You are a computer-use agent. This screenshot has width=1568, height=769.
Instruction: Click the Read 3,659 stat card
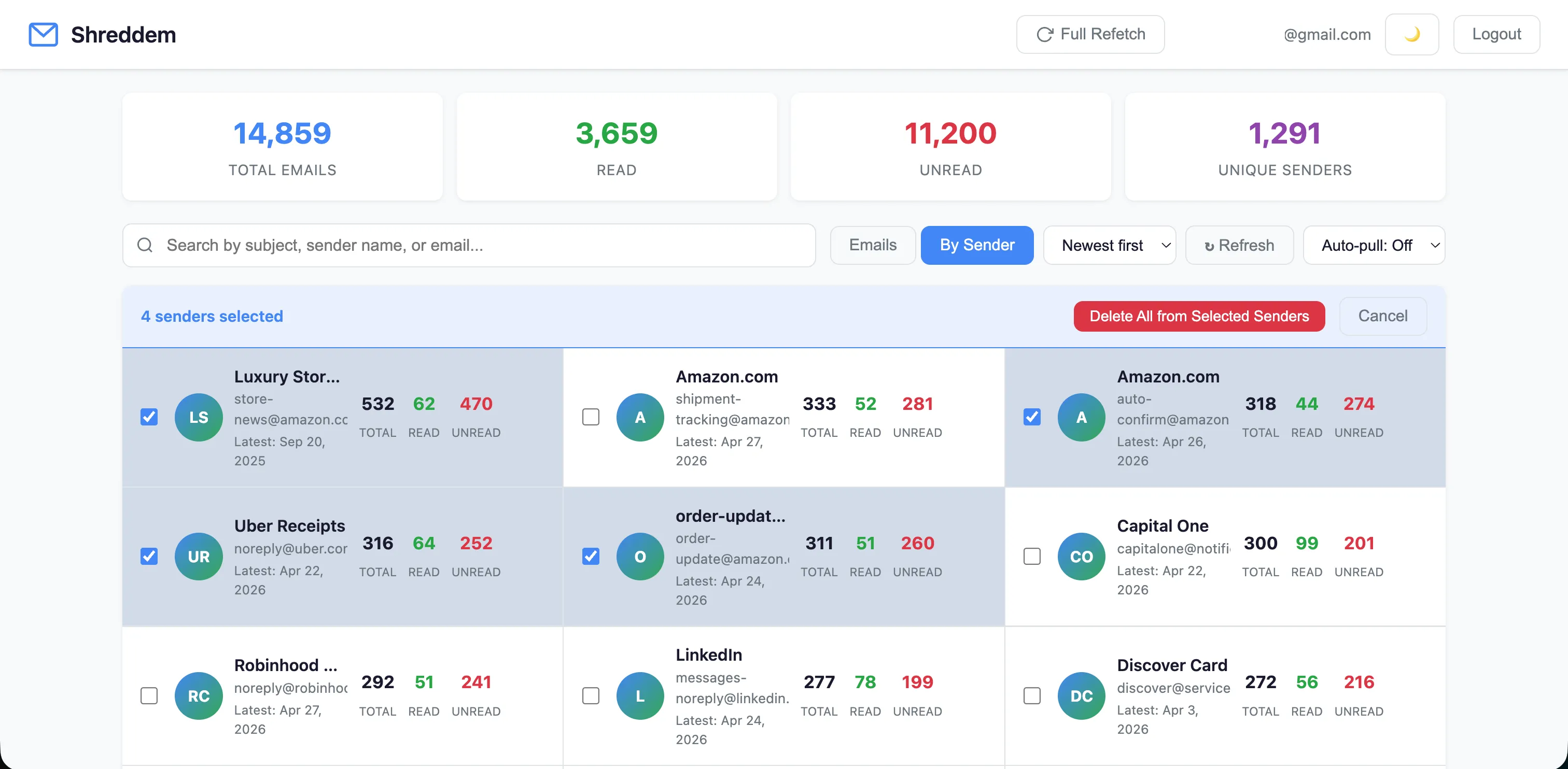[x=617, y=147]
